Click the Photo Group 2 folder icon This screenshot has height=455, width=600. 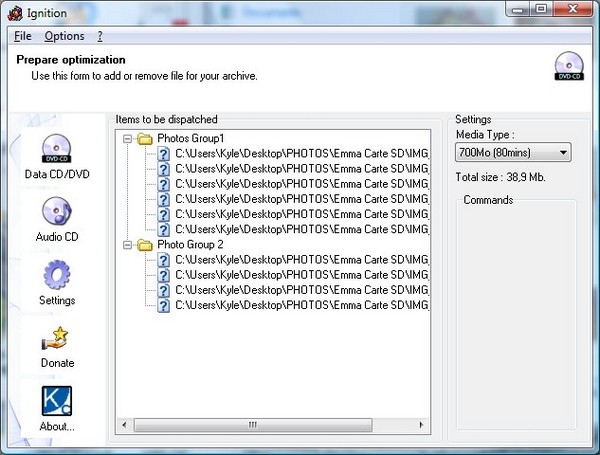click(144, 244)
